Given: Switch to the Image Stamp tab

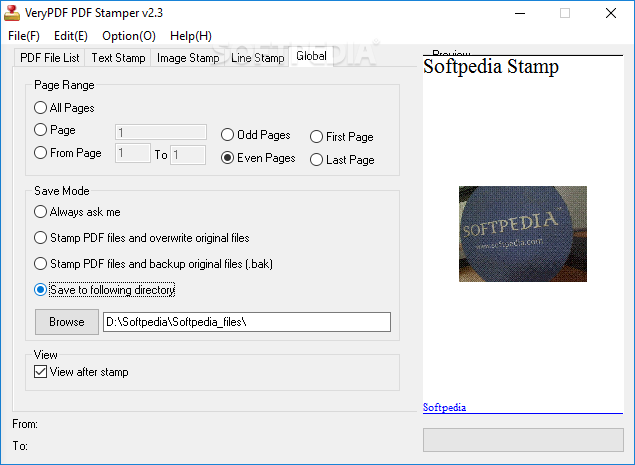Looking at the screenshot, I should click(x=188, y=58).
